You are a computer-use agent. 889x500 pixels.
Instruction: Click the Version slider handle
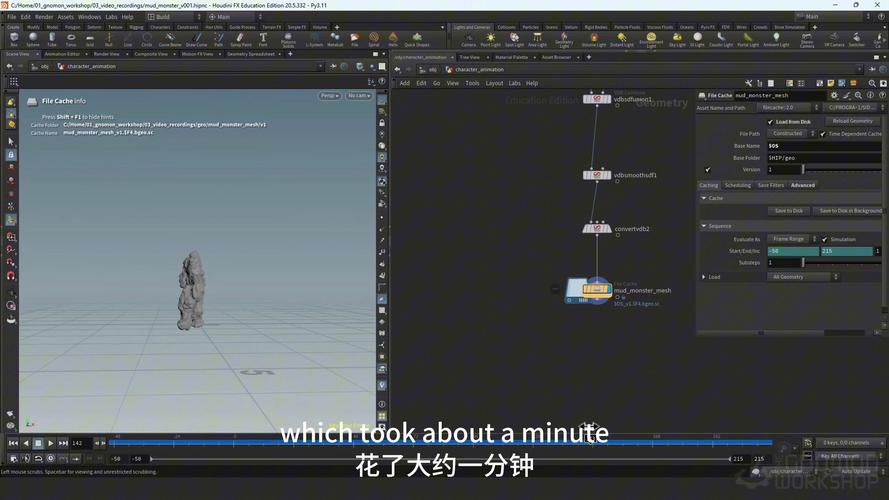803,170
